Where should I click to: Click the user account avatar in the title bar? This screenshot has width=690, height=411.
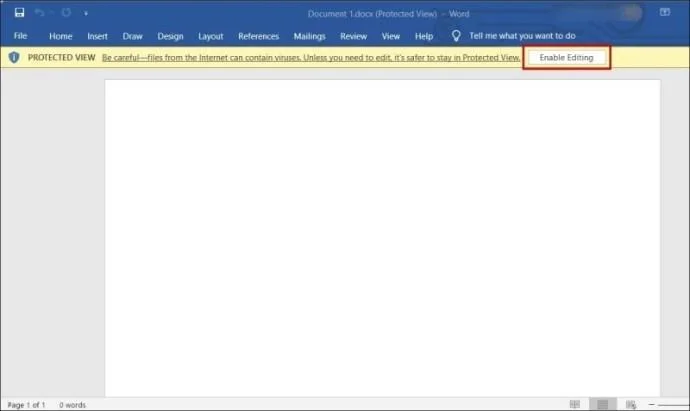(x=632, y=13)
